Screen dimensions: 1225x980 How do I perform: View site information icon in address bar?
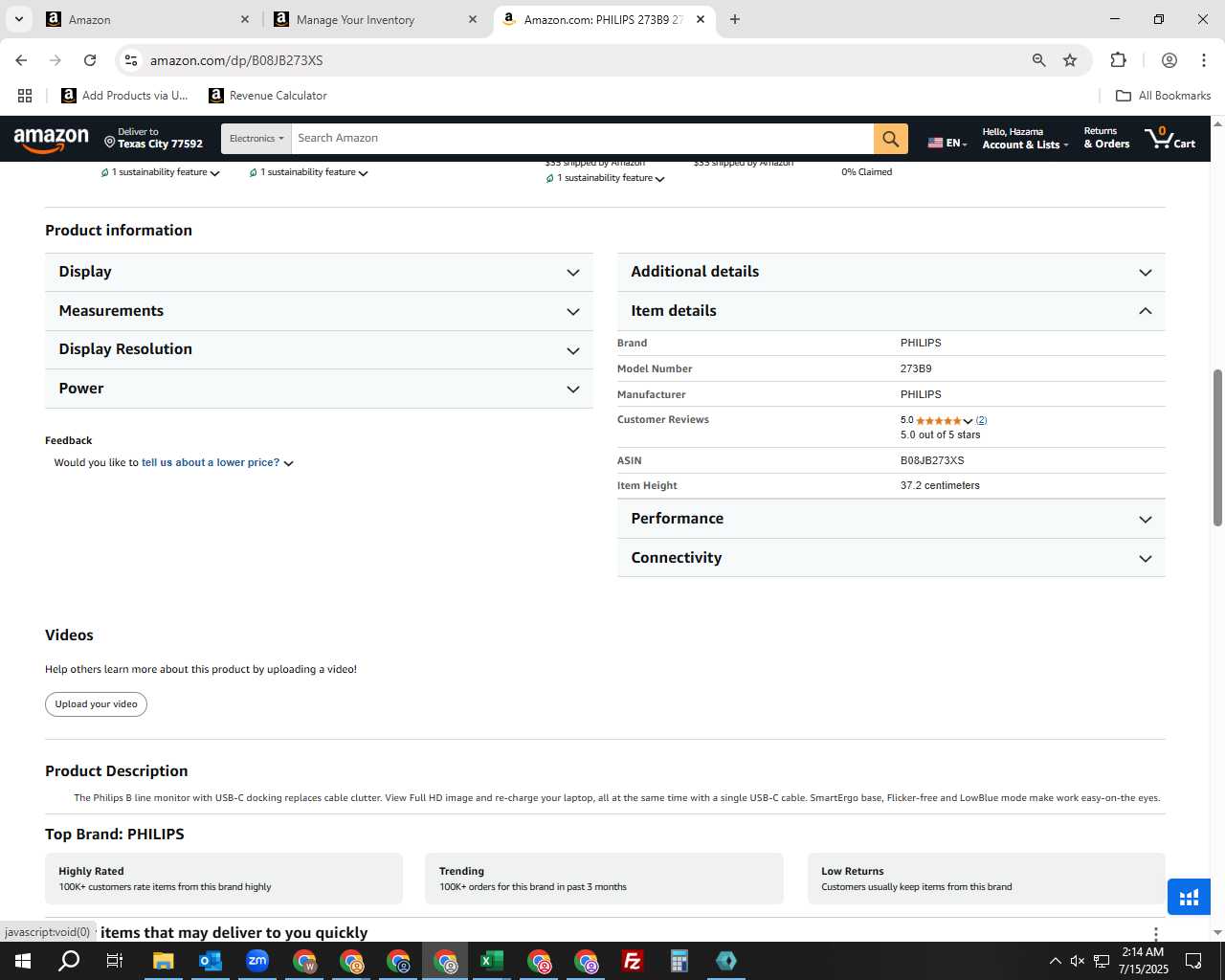click(x=131, y=60)
